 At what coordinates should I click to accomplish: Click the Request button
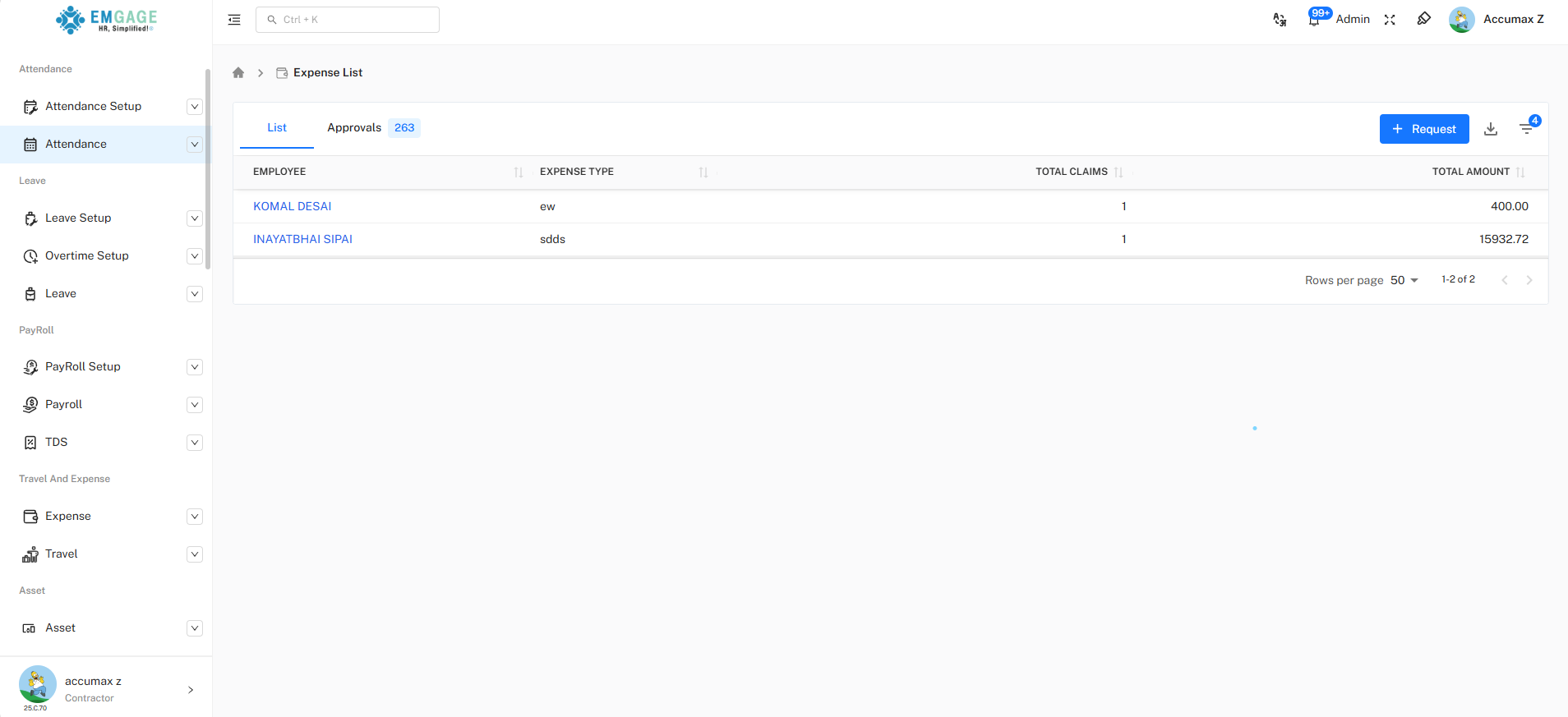1424,129
